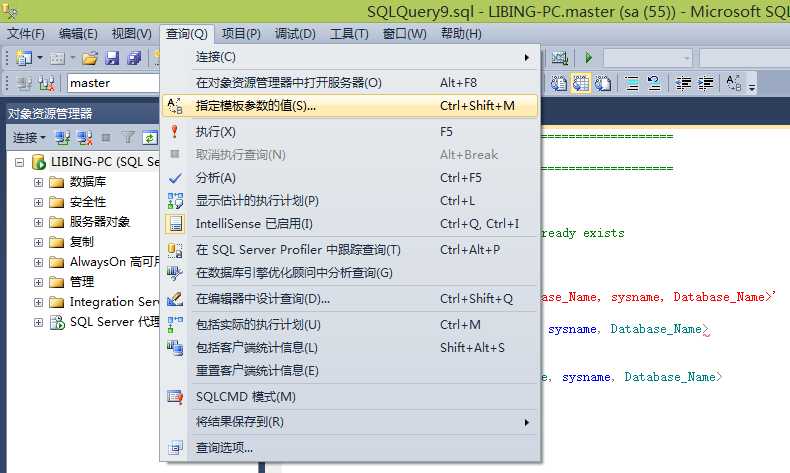Click Increase Indent icon
The image size is (790, 473).
[705, 83]
